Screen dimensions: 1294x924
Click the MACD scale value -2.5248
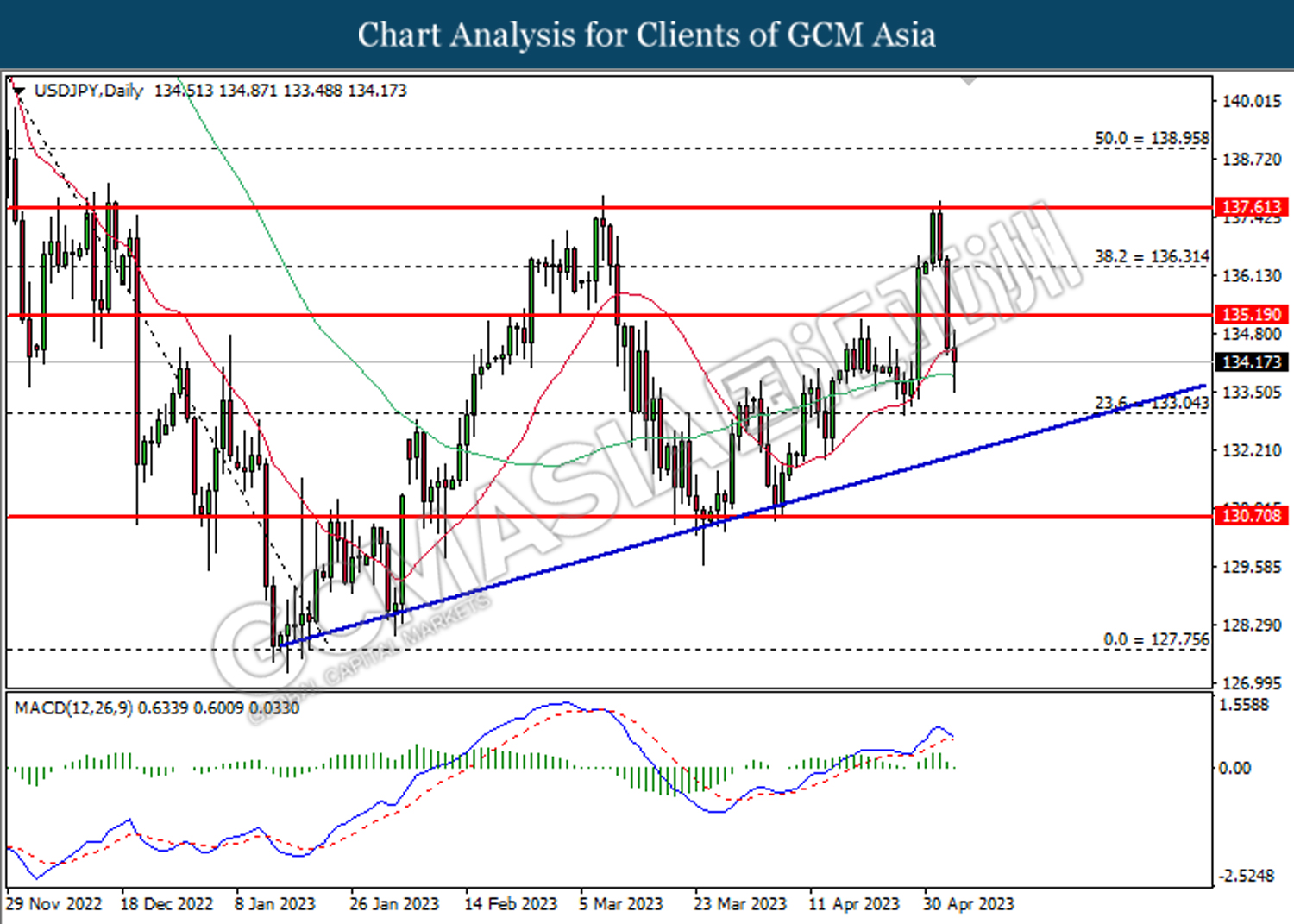[x=1246, y=876]
